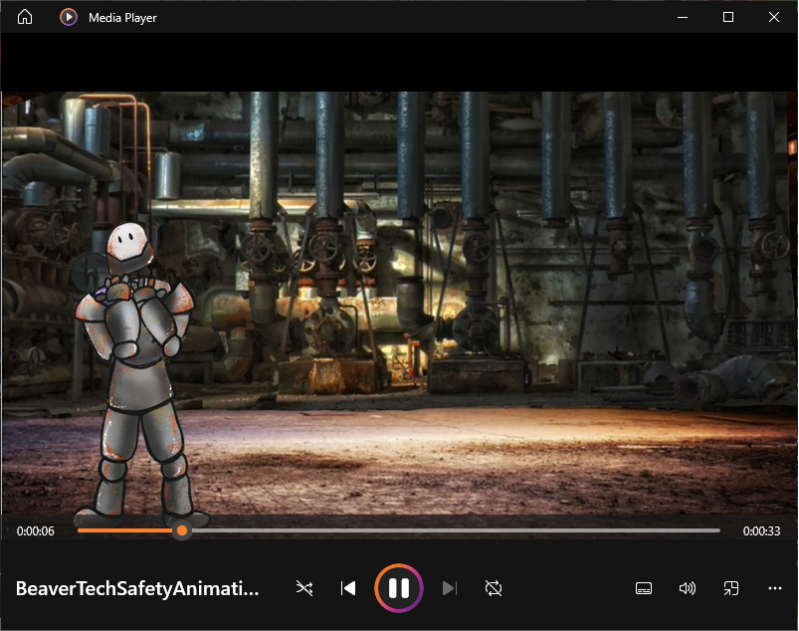Click the 0:00:33 total duration label
The image size is (799, 631).
tap(760, 531)
